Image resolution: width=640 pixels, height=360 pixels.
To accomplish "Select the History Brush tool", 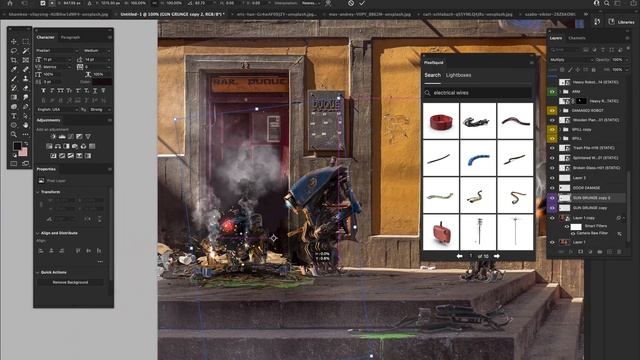I will click(14, 88).
